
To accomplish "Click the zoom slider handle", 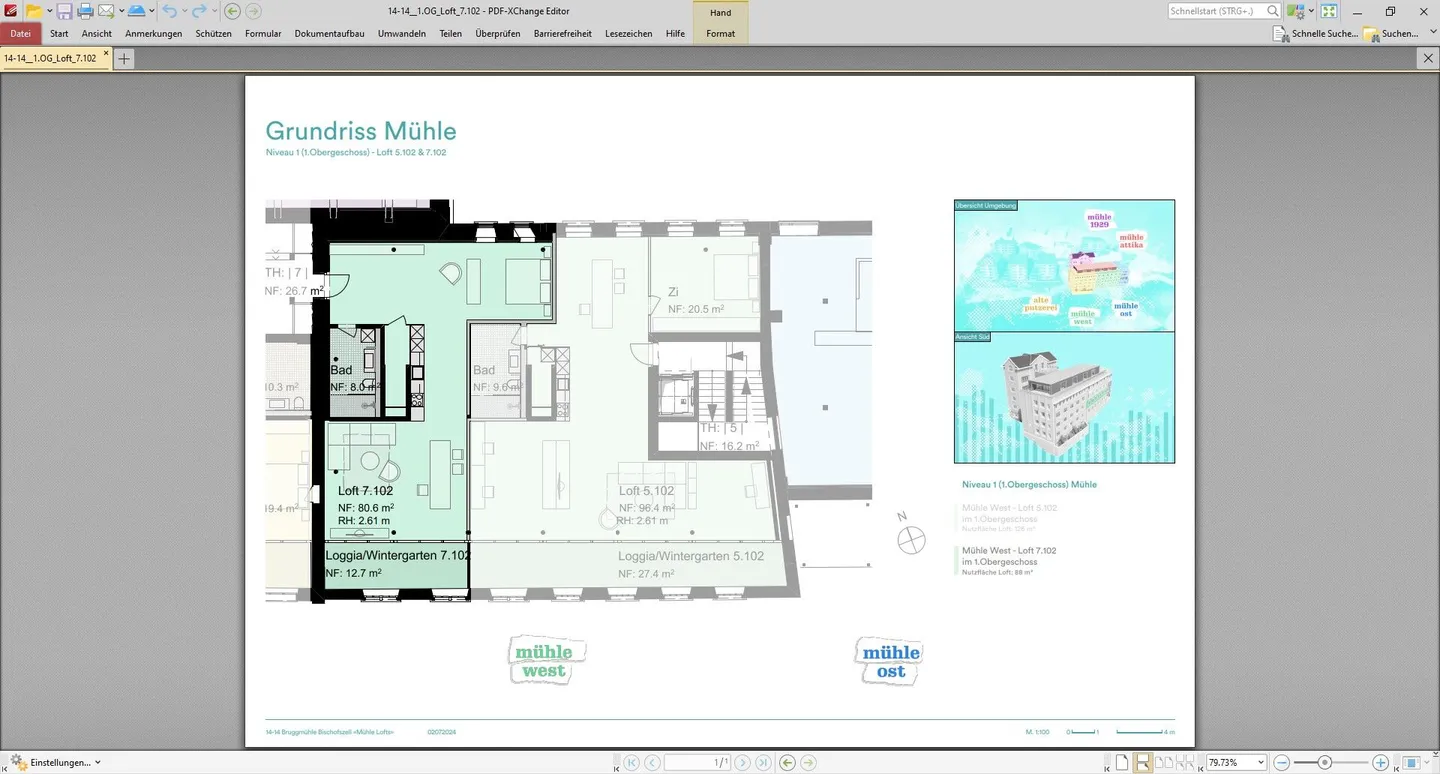I will point(1325,763).
